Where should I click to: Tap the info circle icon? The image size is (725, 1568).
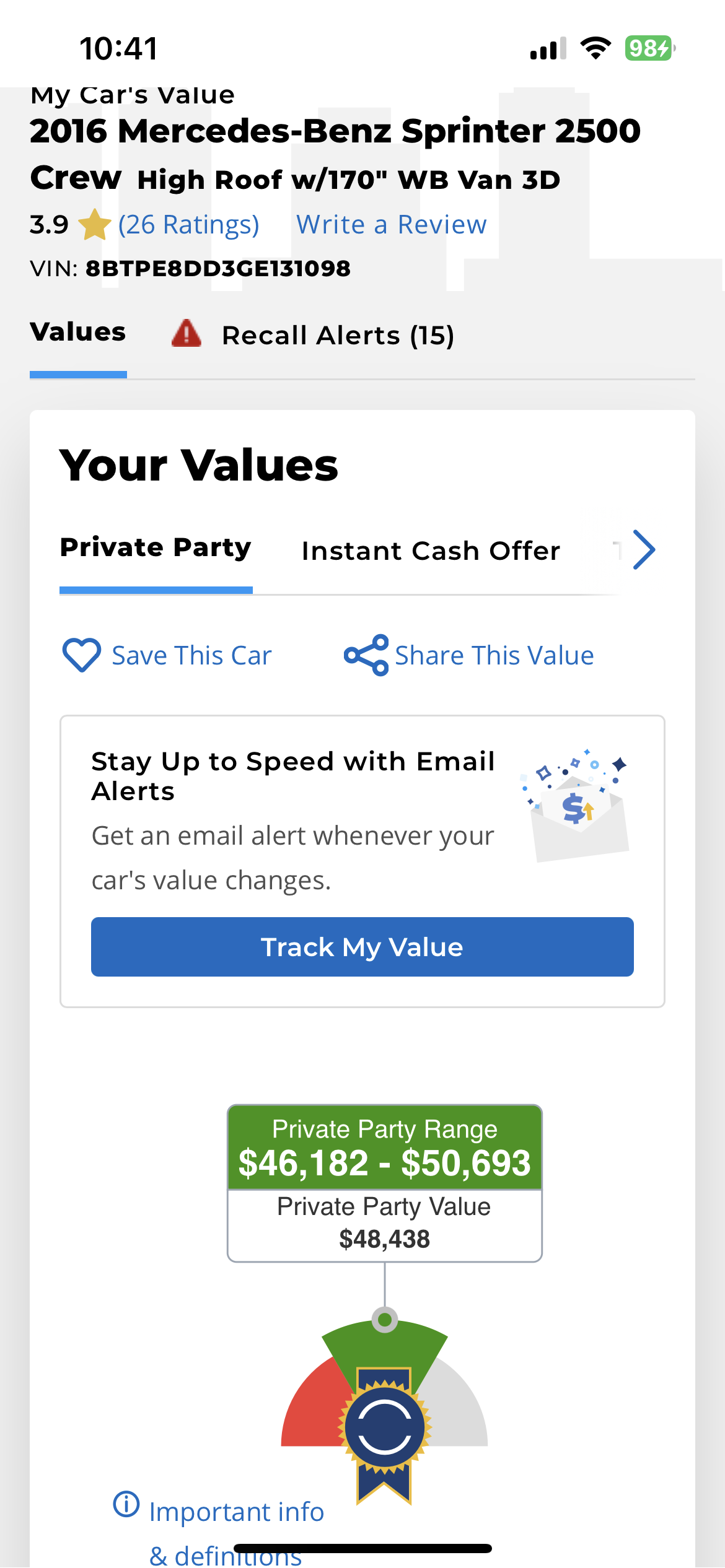pos(126,1504)
